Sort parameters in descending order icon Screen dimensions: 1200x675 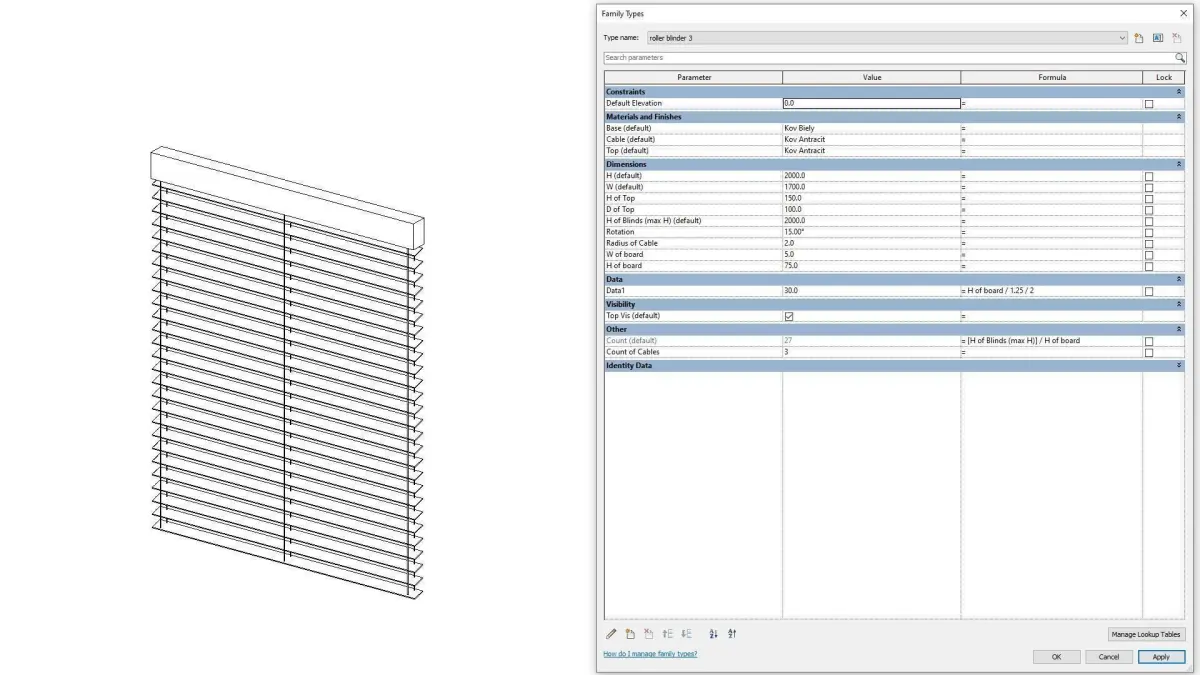732,634
